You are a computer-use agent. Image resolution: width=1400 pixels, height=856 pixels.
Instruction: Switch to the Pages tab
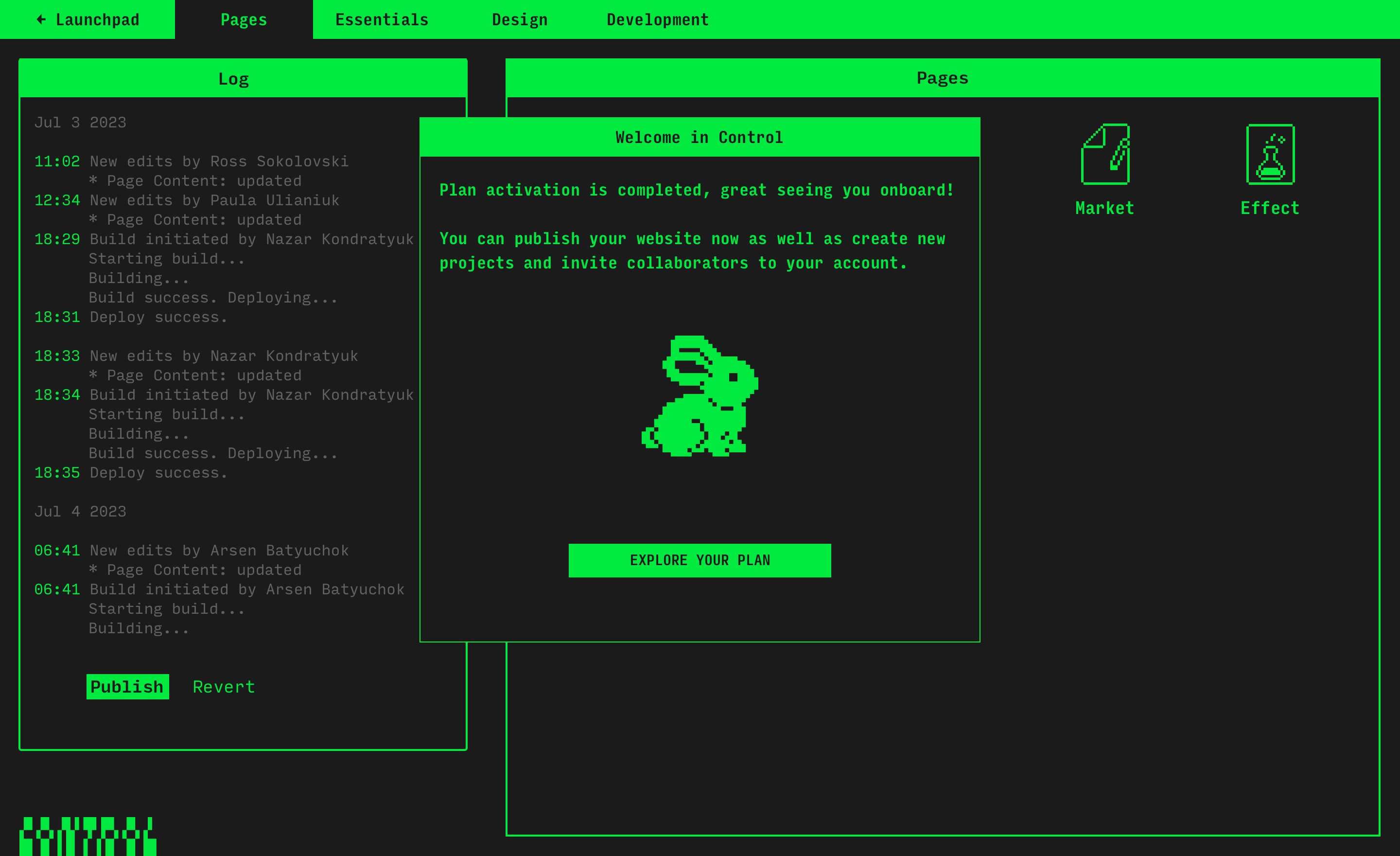244,20
